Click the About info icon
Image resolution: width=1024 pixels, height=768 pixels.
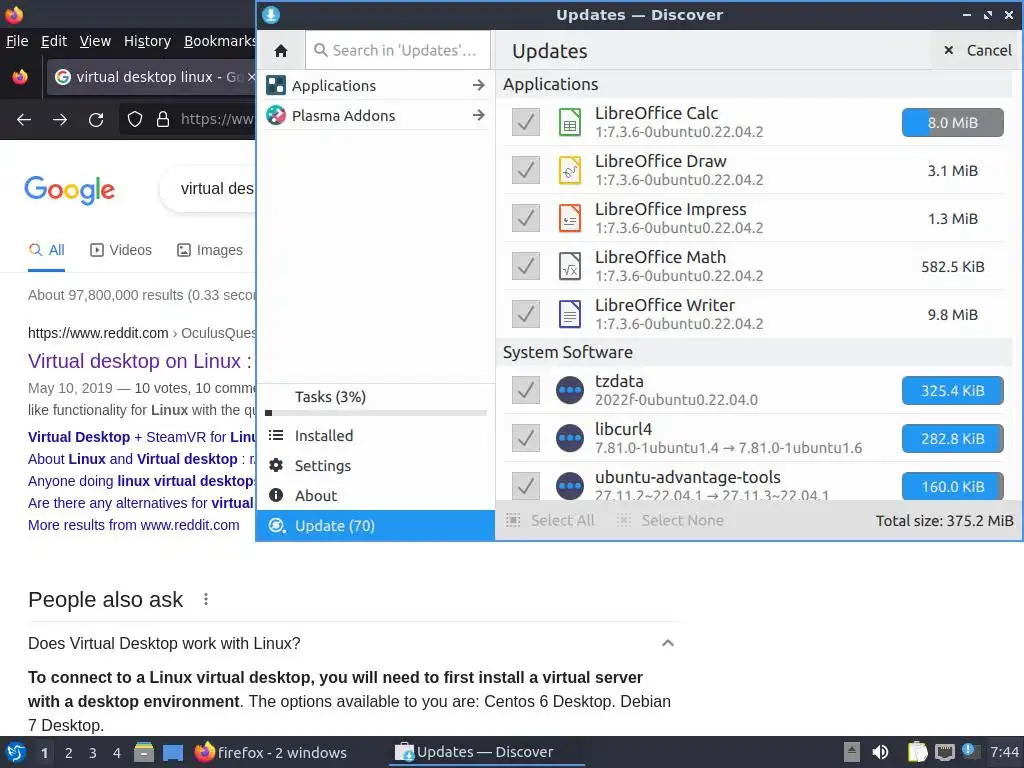click(276, 495)
